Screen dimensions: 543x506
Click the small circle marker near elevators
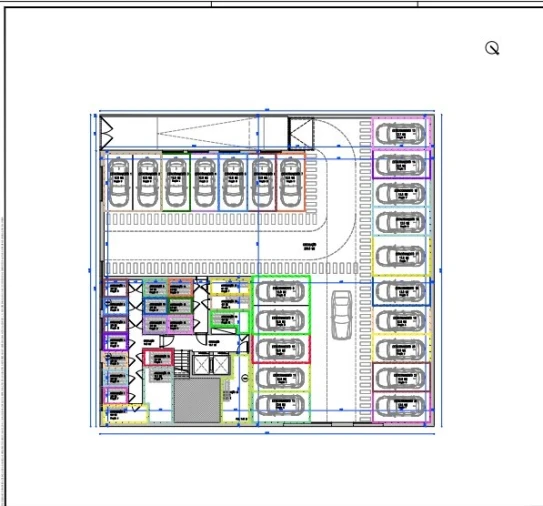(x=244, y=378)
